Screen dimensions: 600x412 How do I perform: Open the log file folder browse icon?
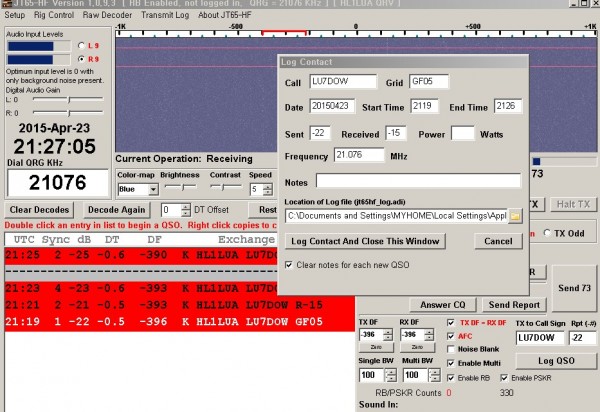pyautogui.click(x=515, y=216)
